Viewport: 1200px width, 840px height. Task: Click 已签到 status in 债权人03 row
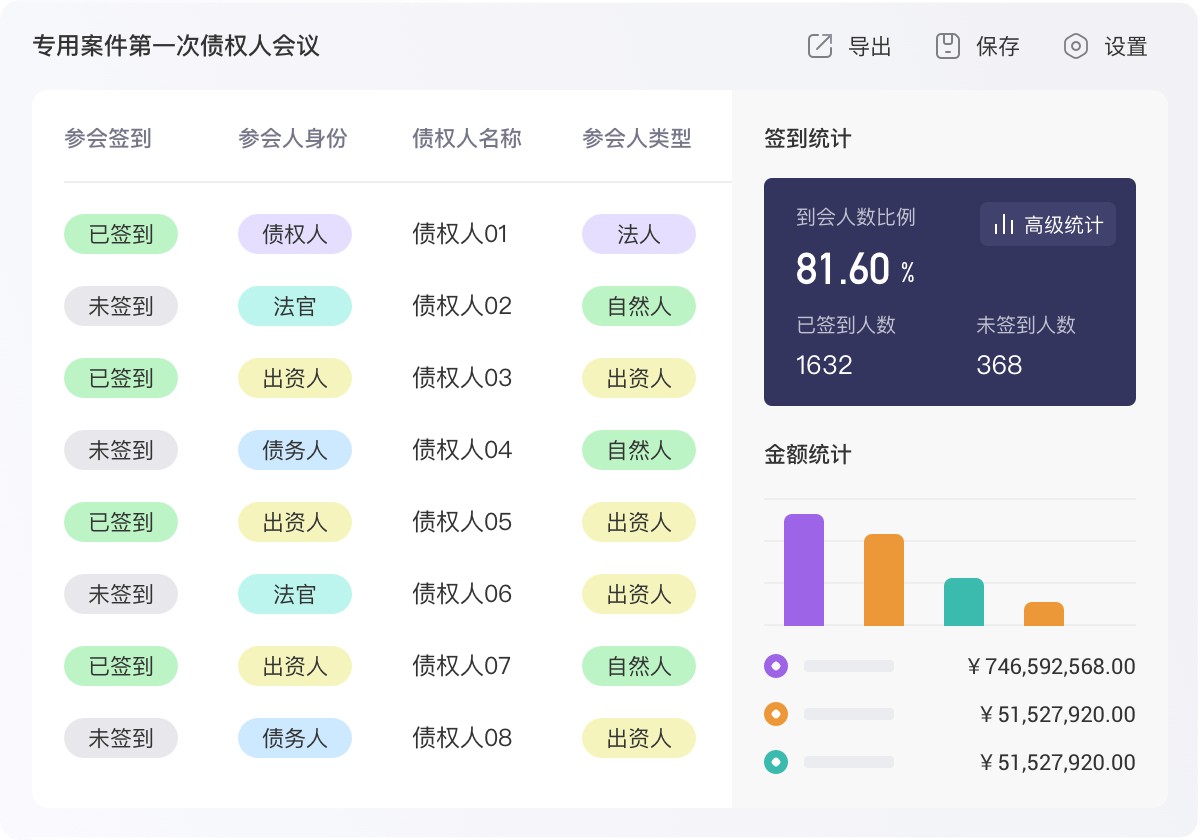click(x=121, y=378)
